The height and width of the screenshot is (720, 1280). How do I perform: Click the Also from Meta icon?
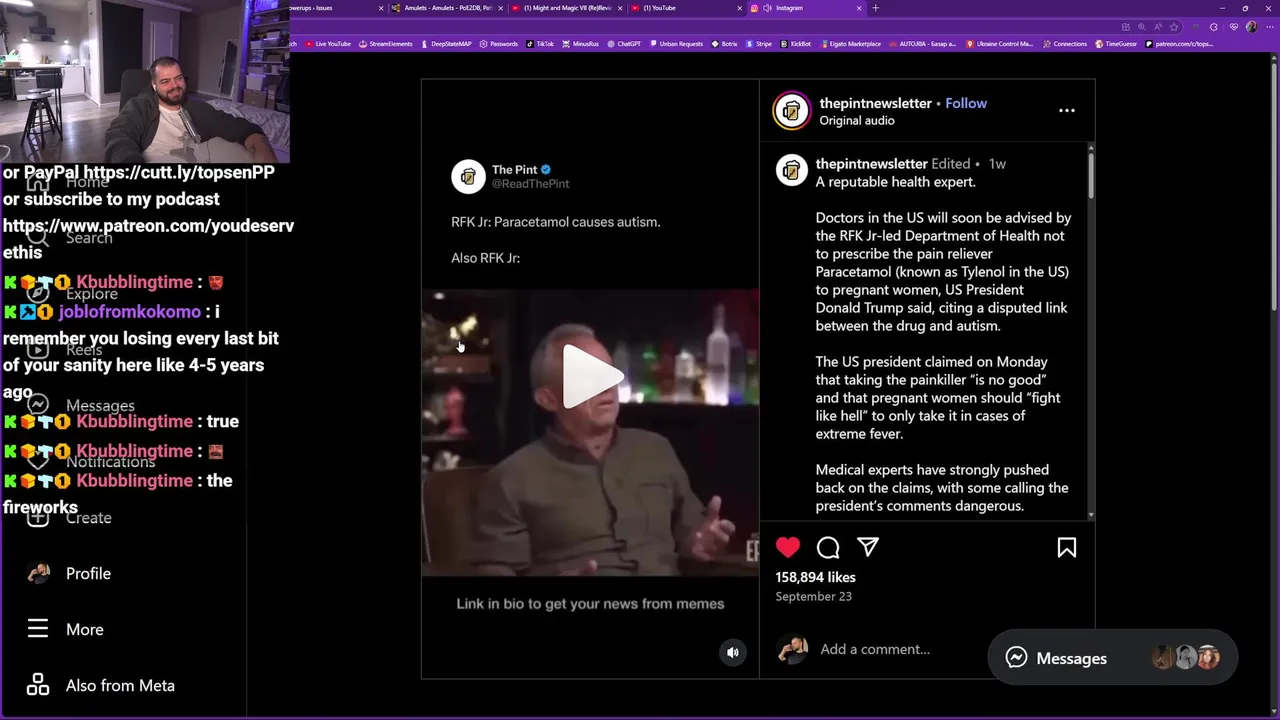coord(38,685)
